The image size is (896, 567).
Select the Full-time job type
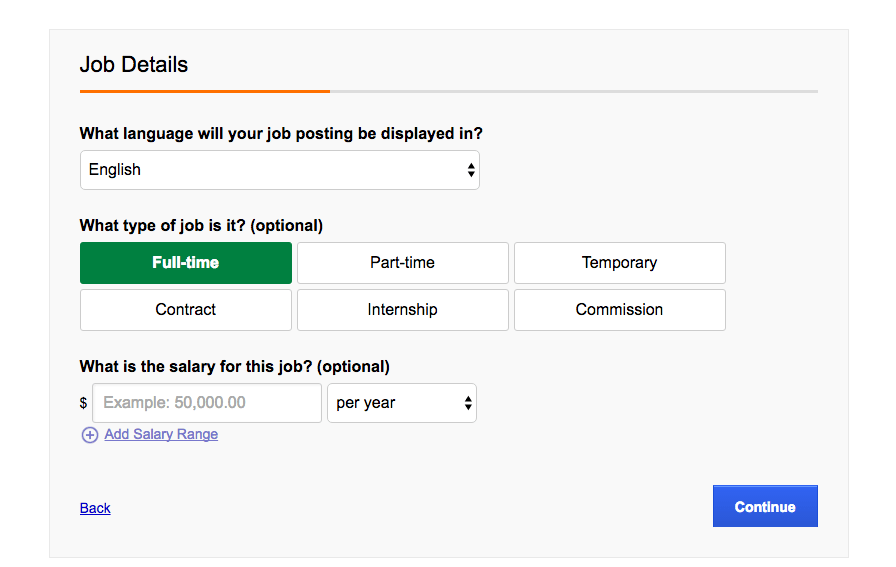(x=186, y=263)
